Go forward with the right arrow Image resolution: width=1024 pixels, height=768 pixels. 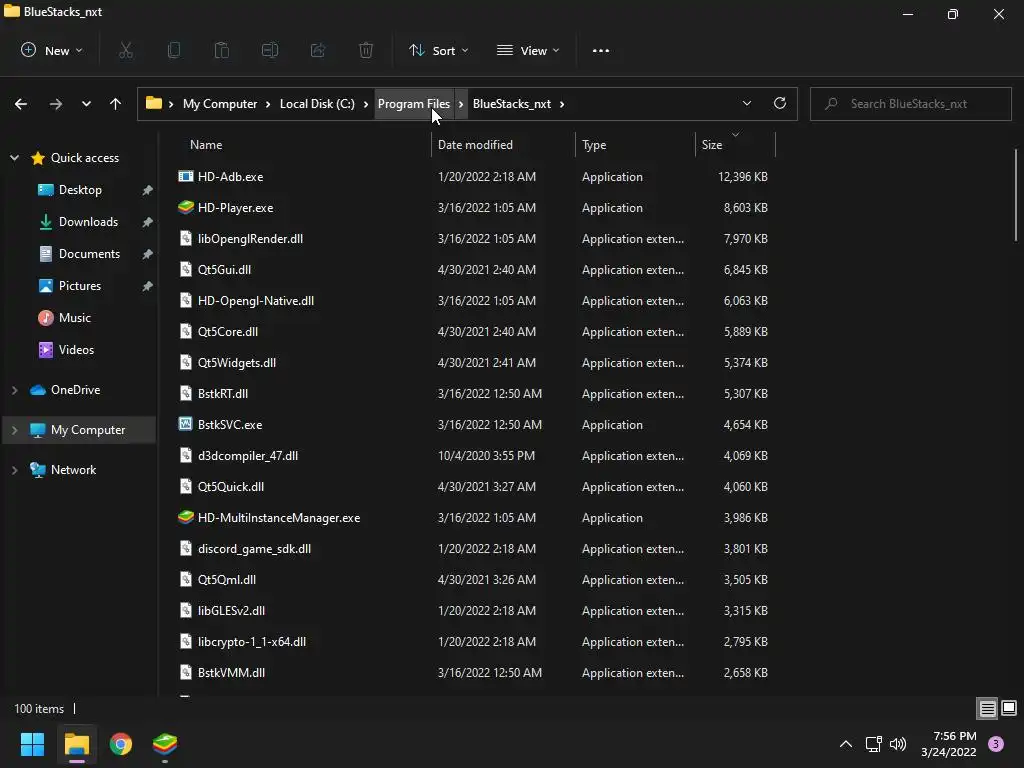coord(56,104)
